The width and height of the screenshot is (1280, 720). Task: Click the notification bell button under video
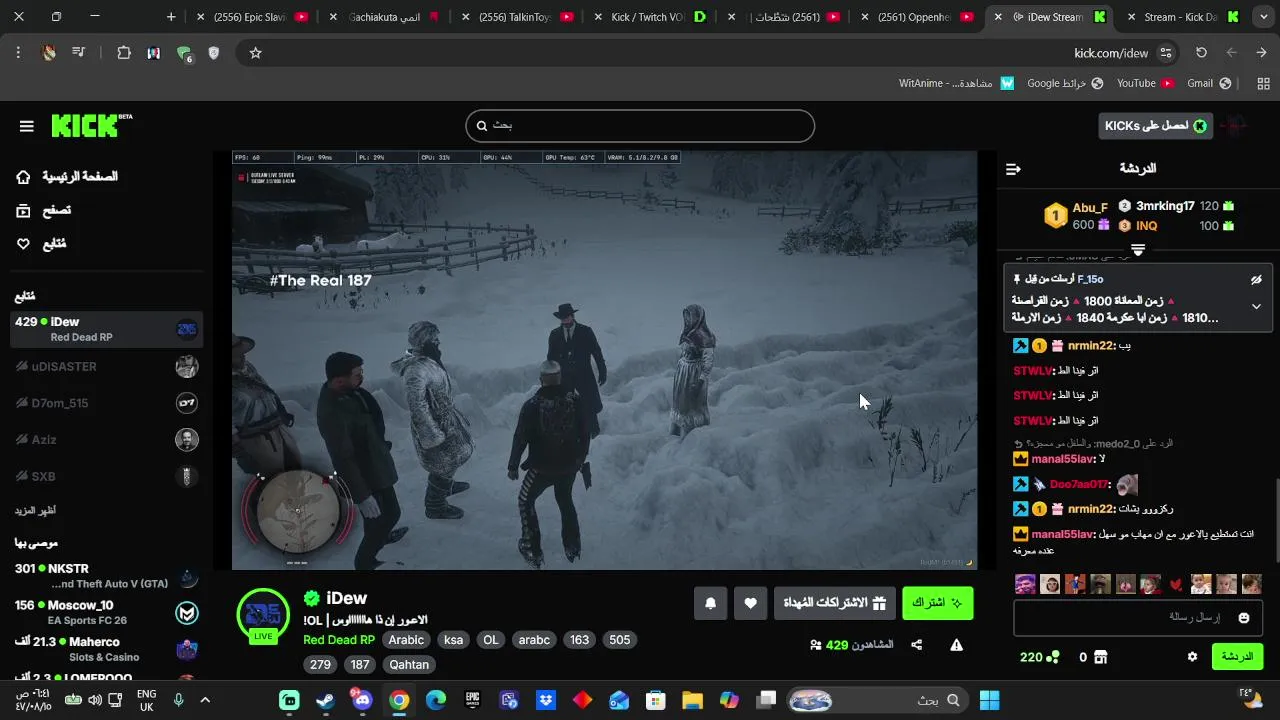(x=711, y=603)
